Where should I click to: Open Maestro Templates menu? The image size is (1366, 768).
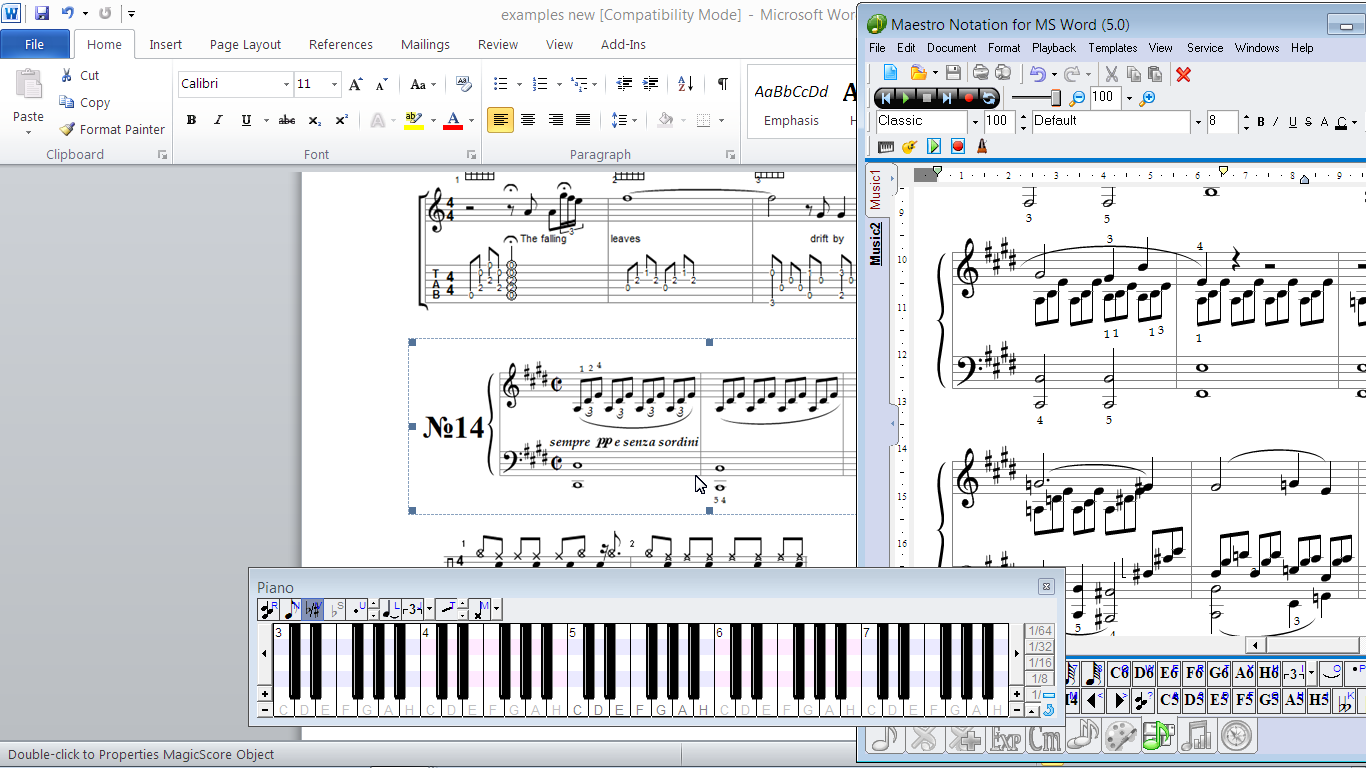[x=1113, y=47]
